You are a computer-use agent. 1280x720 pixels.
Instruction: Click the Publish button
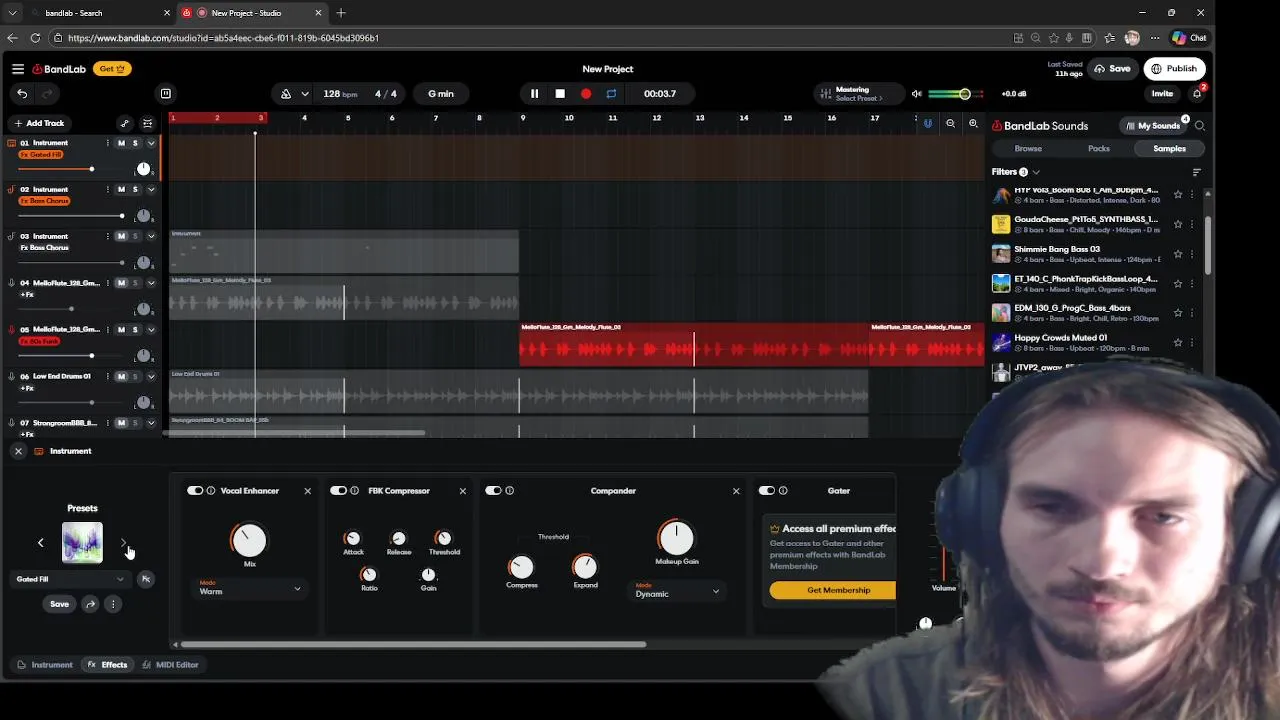1173,69
